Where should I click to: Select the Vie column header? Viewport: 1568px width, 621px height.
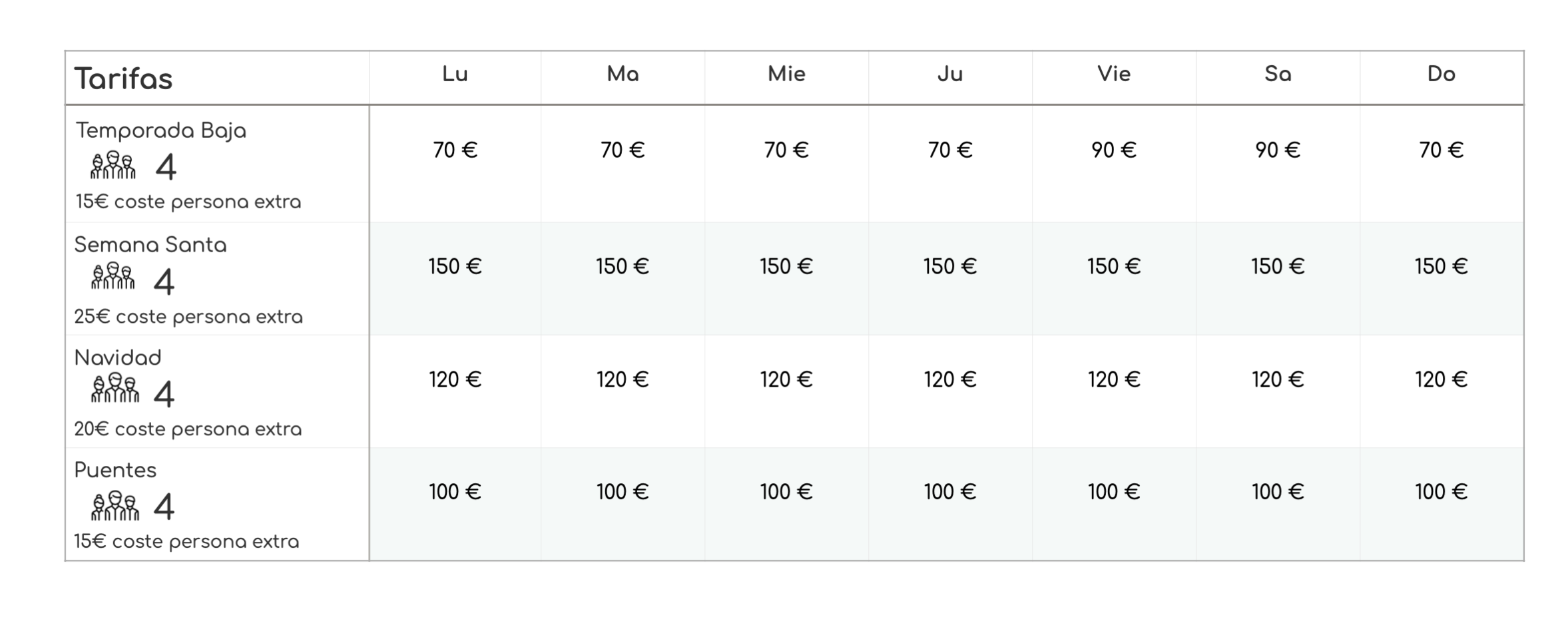(x=1114, y=74)
